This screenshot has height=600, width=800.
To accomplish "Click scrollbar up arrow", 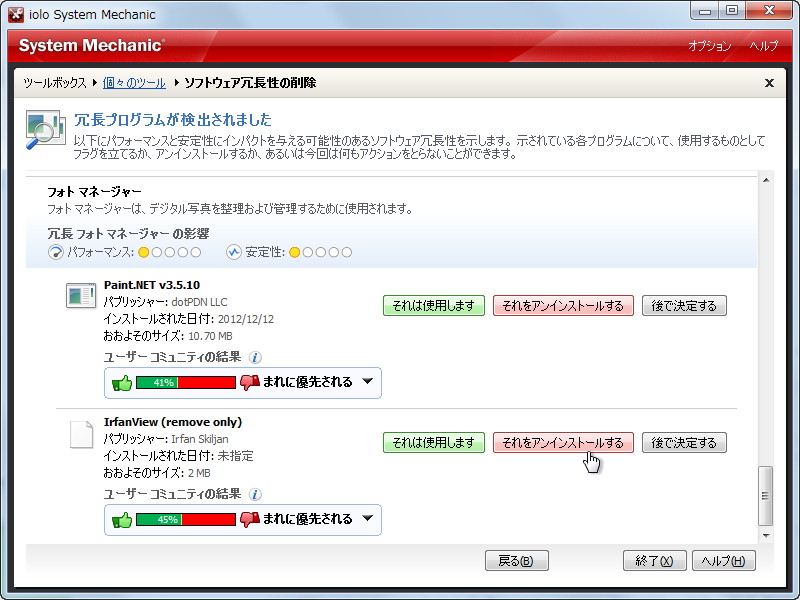I will 766,180.
